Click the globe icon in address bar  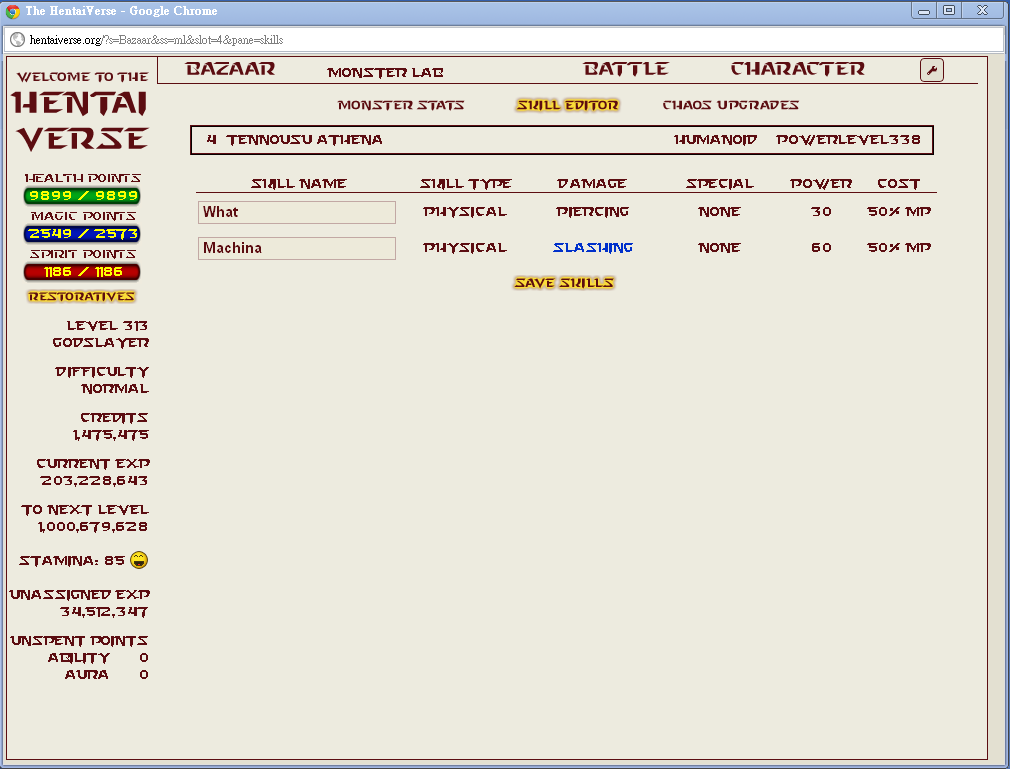coord(17,40)
